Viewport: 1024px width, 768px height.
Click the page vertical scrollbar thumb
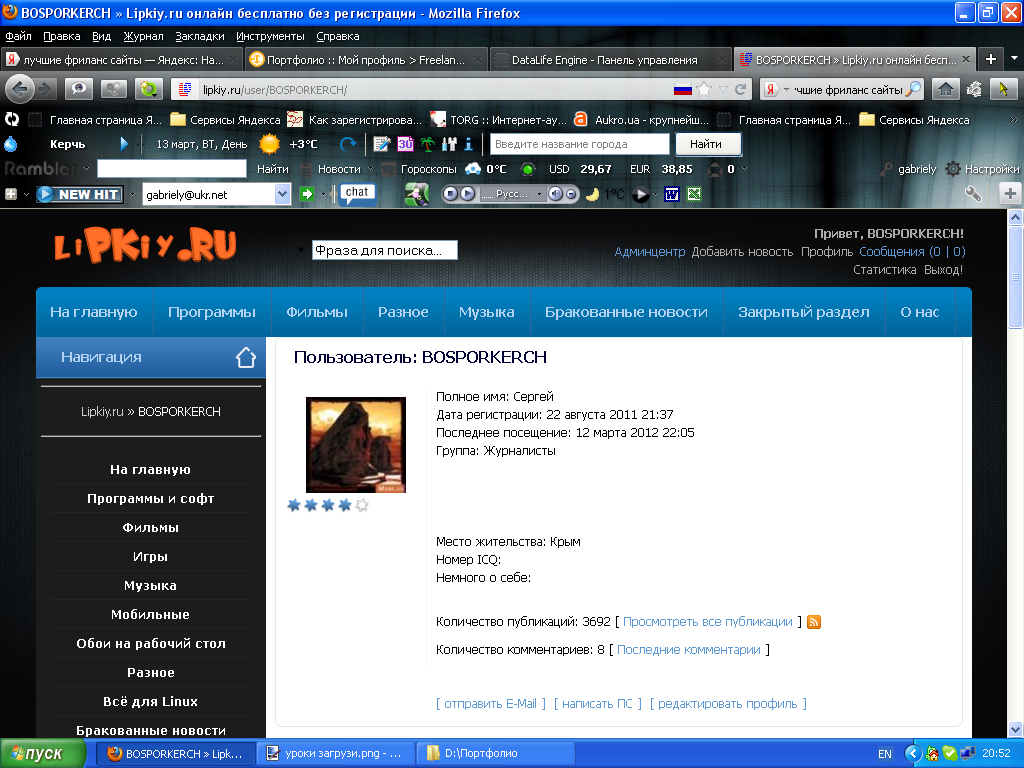pyautogui.click(x=1015, y=277)
